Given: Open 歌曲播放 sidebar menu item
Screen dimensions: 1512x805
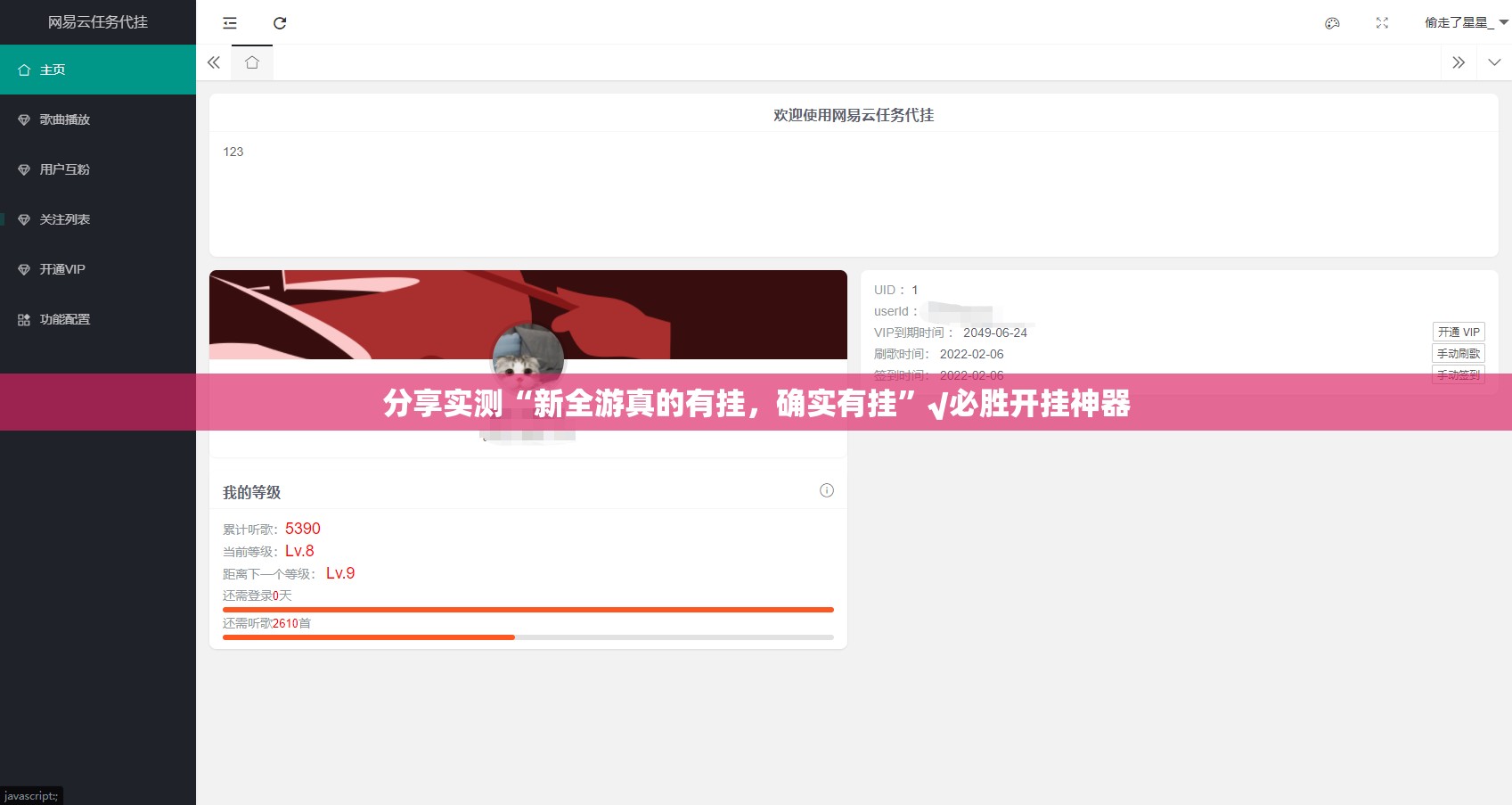Looking at the screenshot, I should 97,119.
